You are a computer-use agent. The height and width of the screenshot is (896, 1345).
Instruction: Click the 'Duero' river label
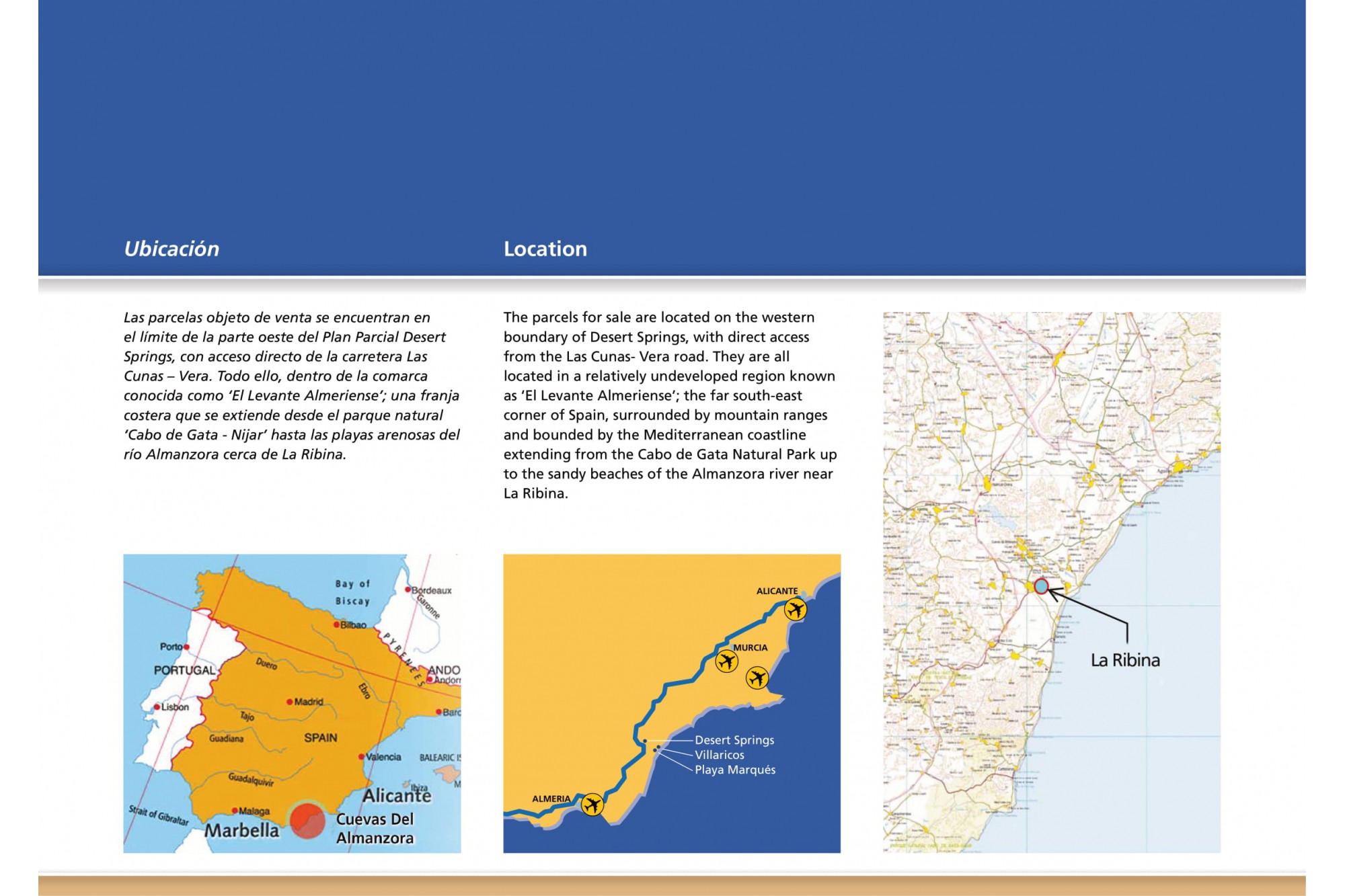click(266, 663)
